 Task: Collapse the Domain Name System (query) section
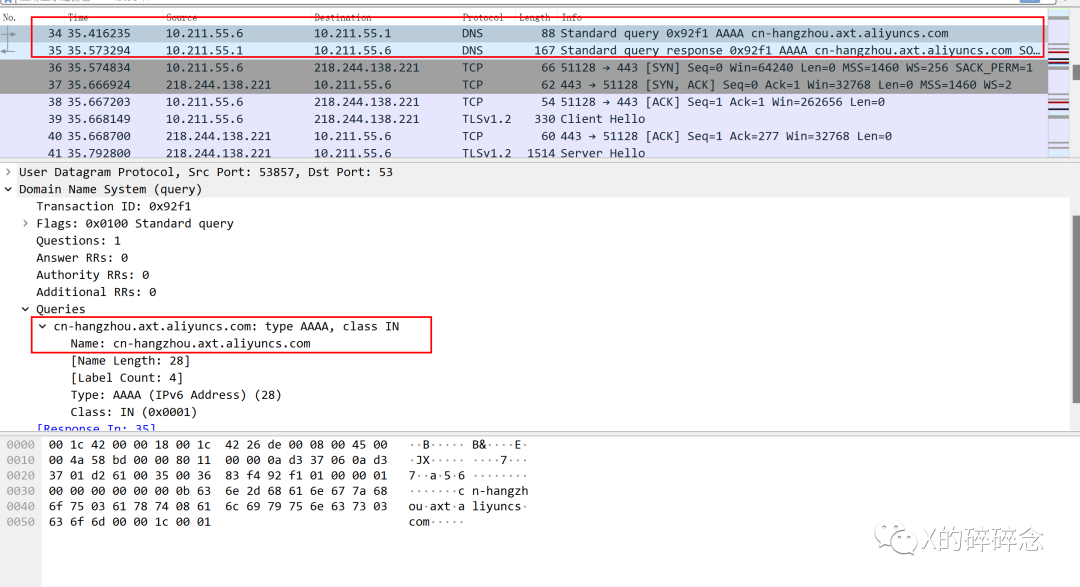click(9, 189)
